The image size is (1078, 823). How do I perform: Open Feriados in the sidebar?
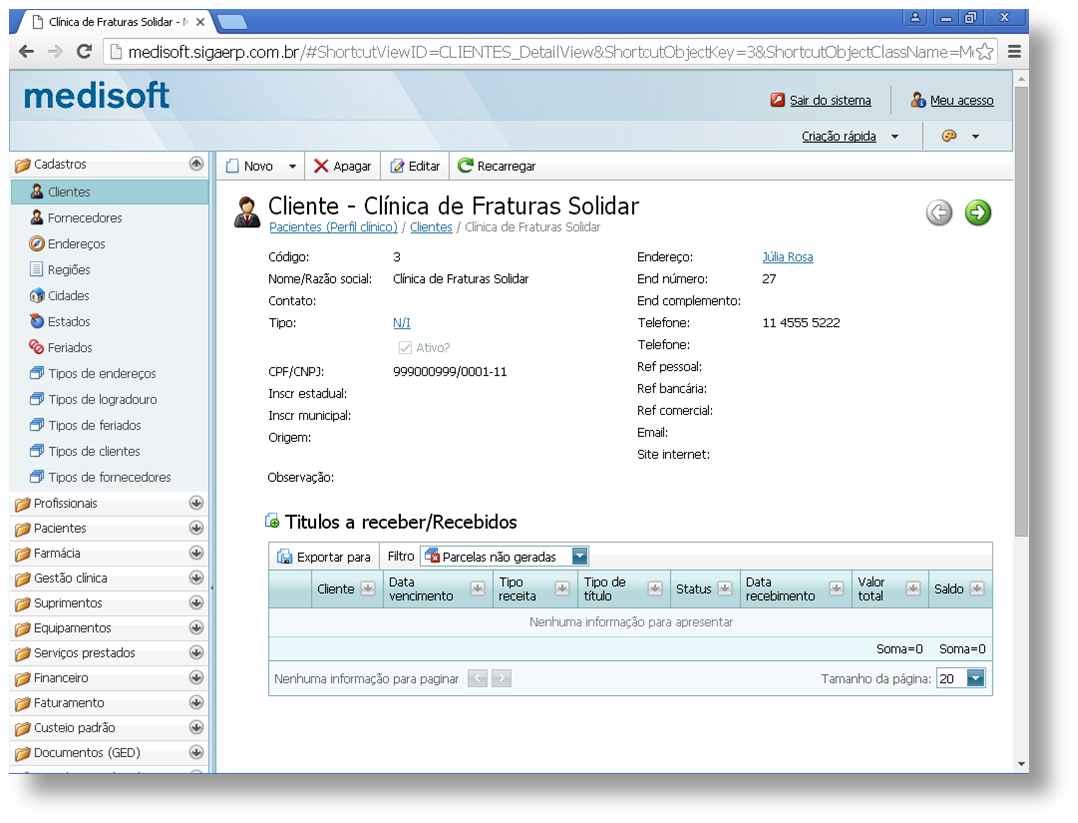tap(60, 348)
